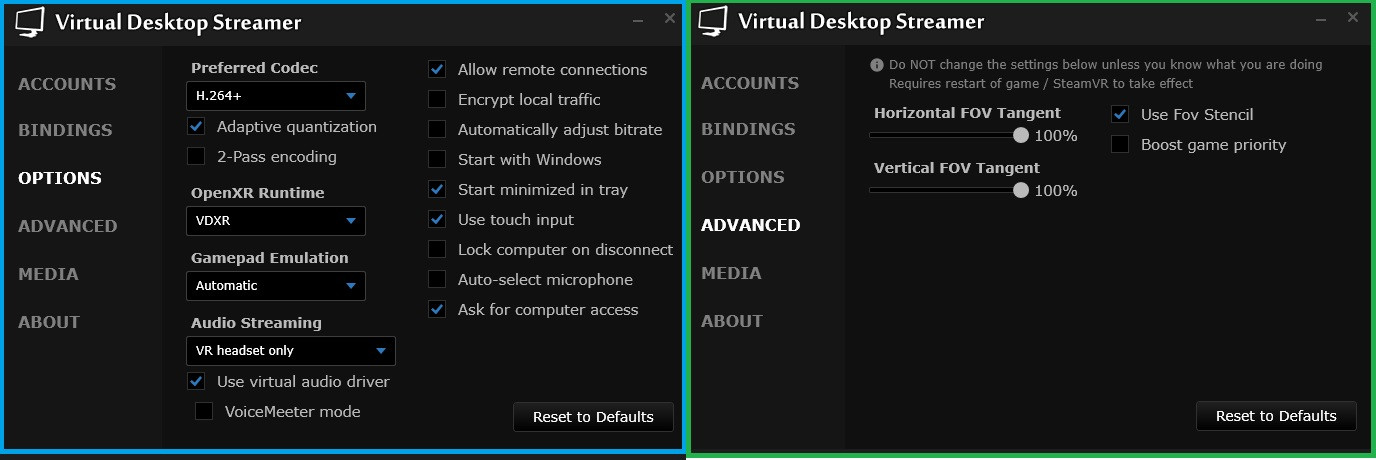Click the OpenXR Runtime heading
The image size is (1376, 460).
tap(258, 193)
